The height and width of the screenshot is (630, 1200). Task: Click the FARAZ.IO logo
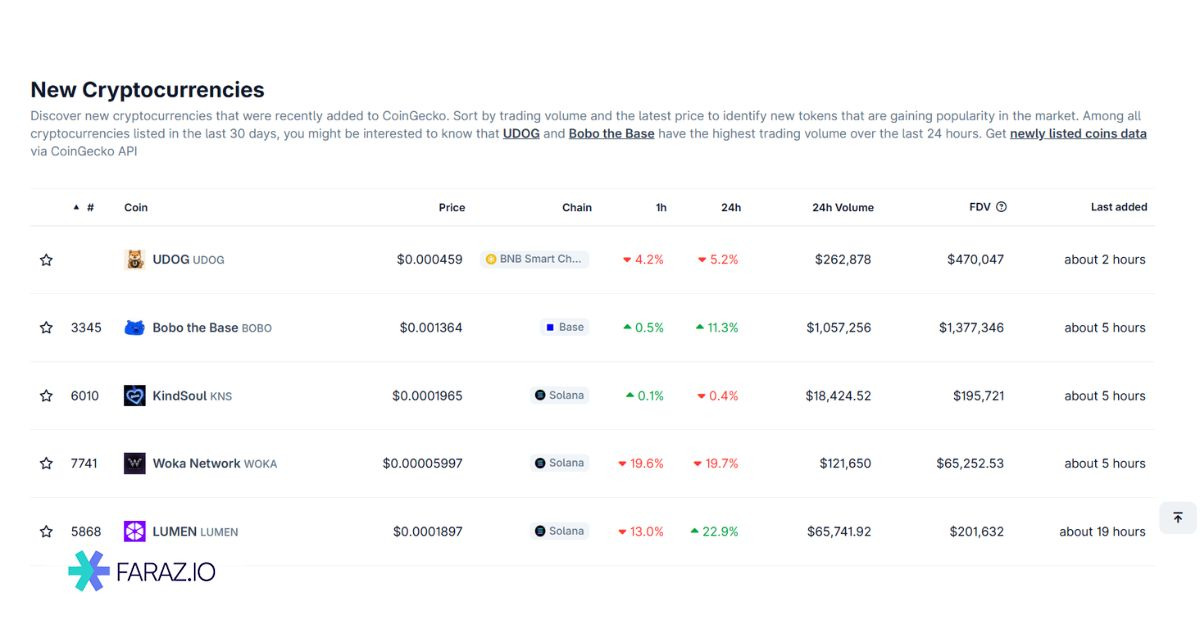coord(142,571)
